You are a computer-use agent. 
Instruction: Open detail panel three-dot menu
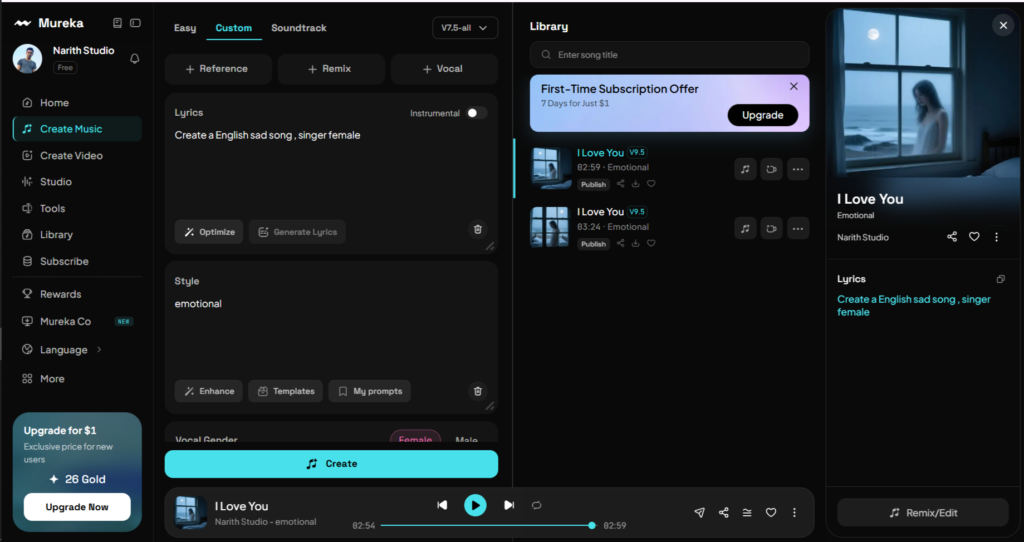tap(997, 237)
